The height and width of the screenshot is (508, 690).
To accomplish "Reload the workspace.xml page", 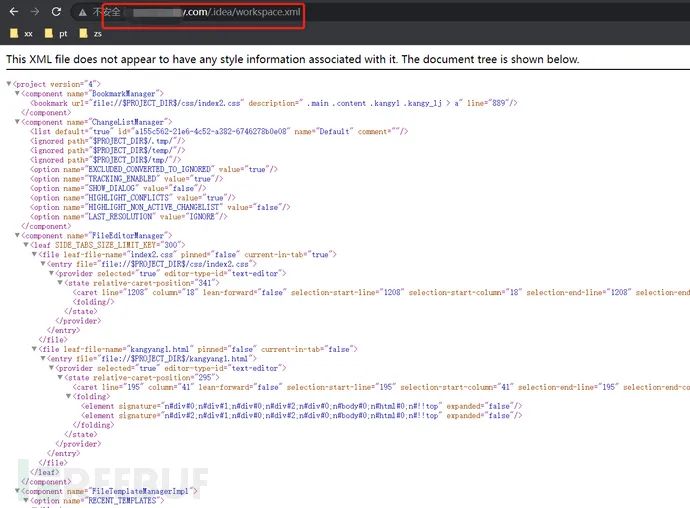I will click(x=56, y=13).
